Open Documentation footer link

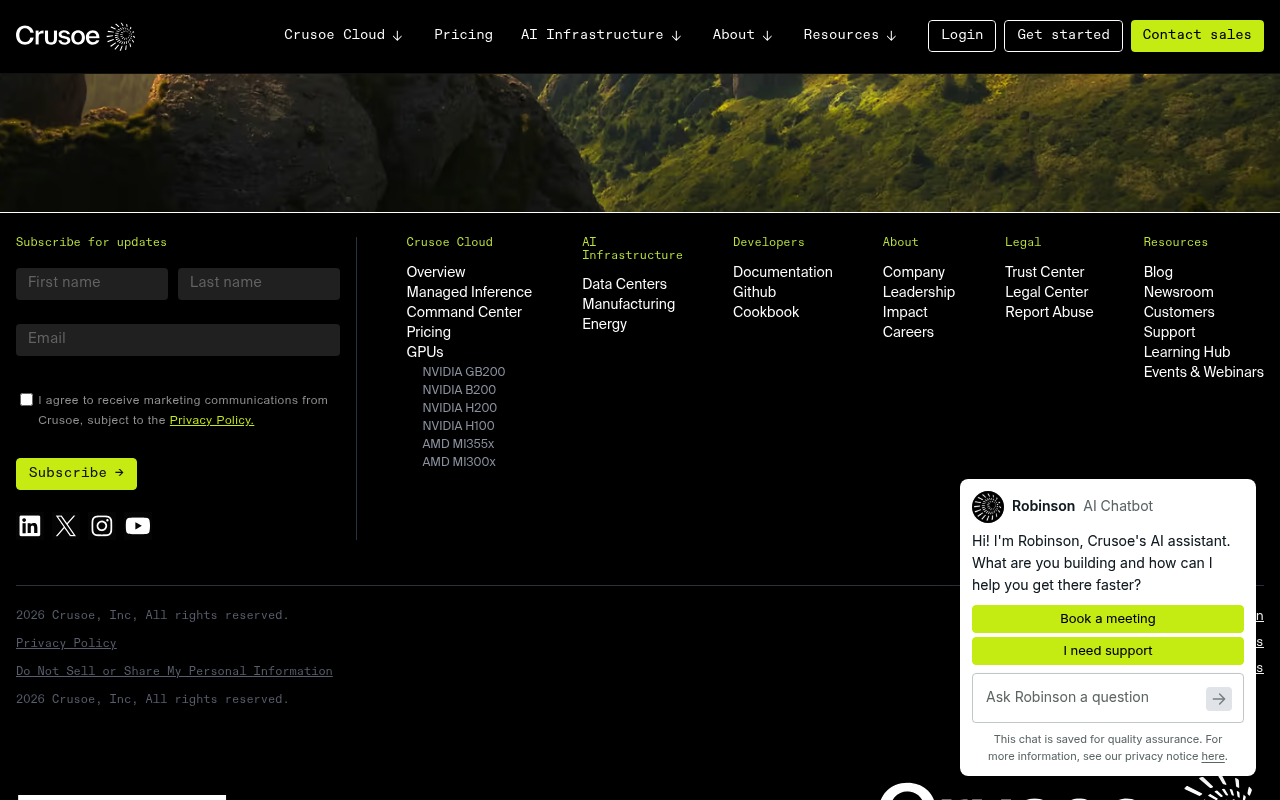[783, 272]
